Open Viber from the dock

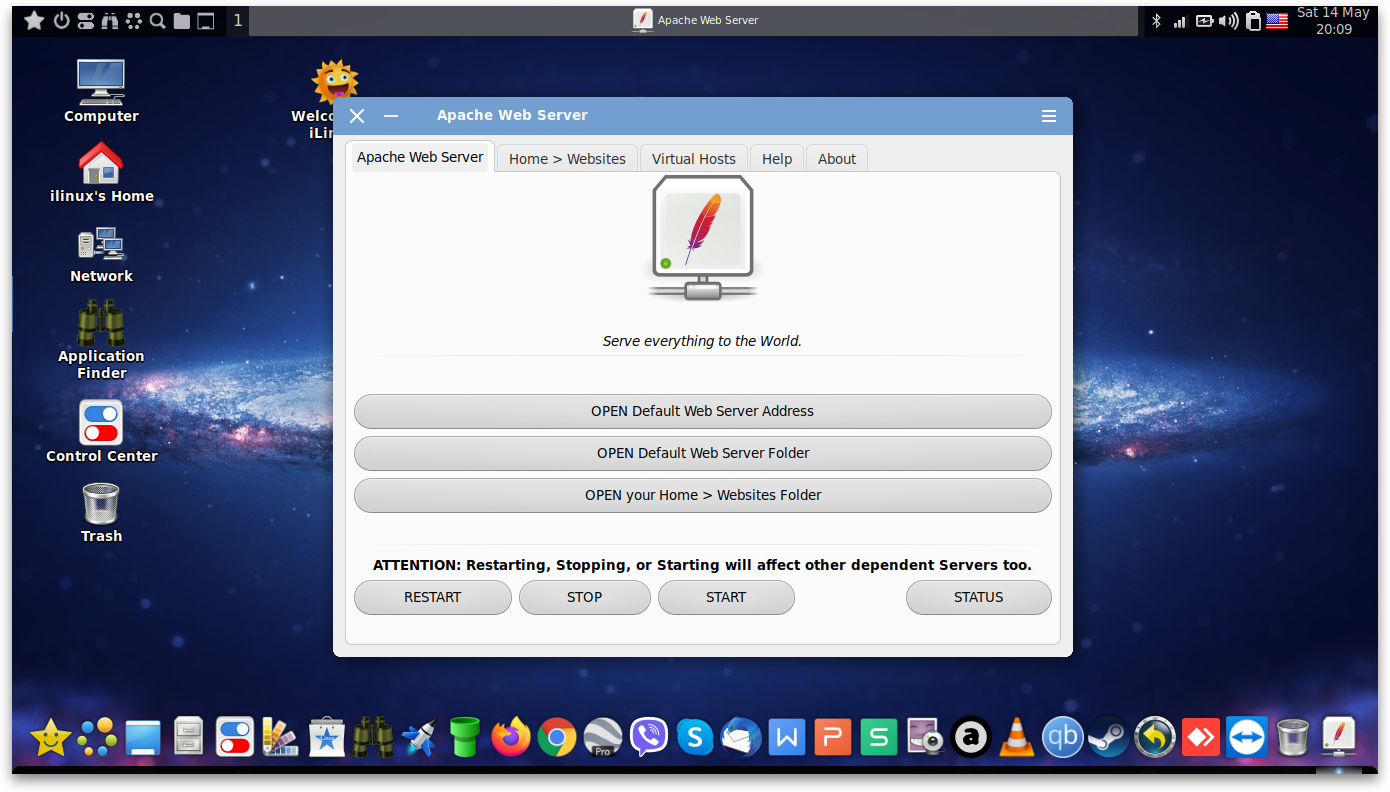click(x=649, y=738)
